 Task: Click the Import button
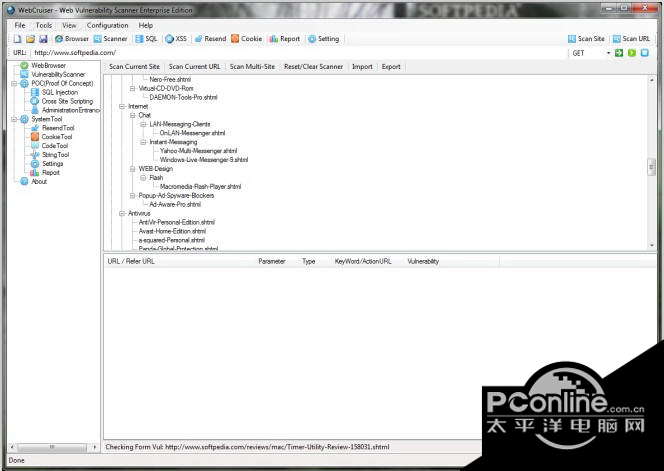coord(362,67)
